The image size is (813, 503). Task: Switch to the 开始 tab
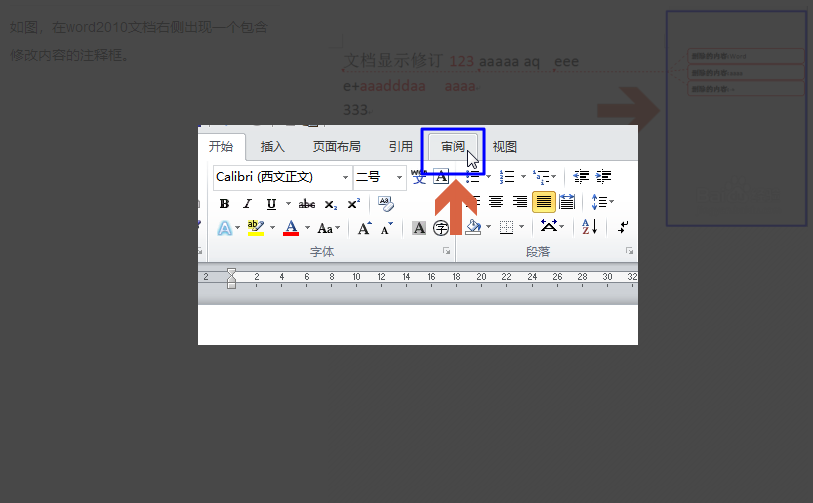click(x=221, y=147)
